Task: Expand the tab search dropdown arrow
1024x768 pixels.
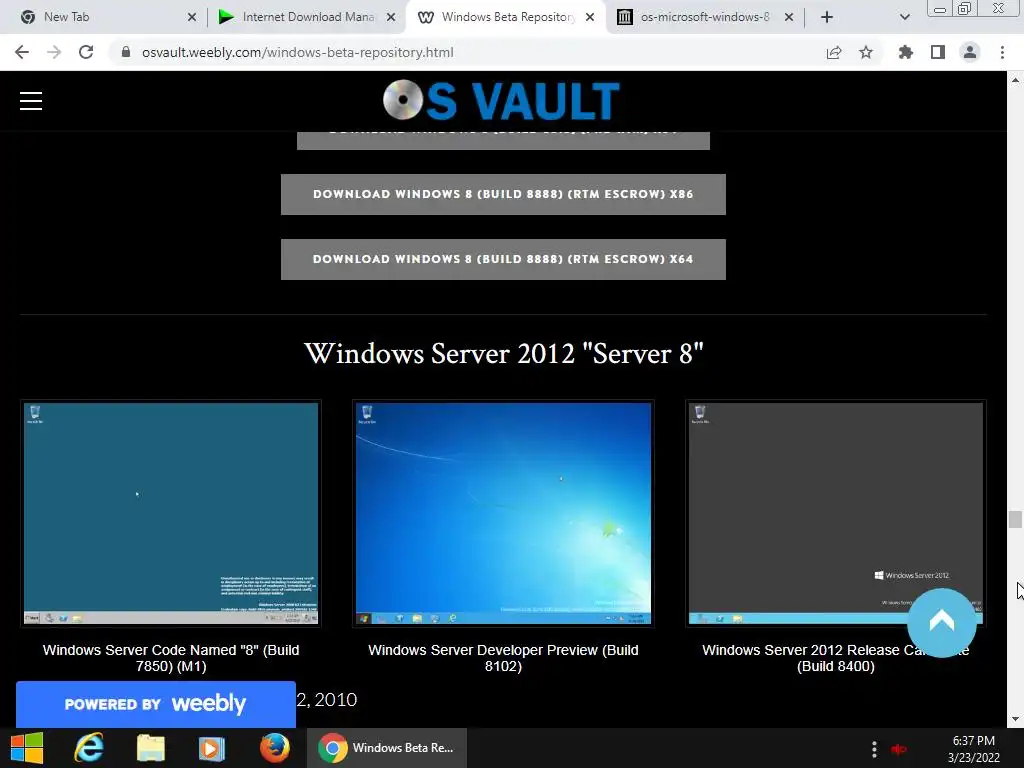Action: point(904,17)
